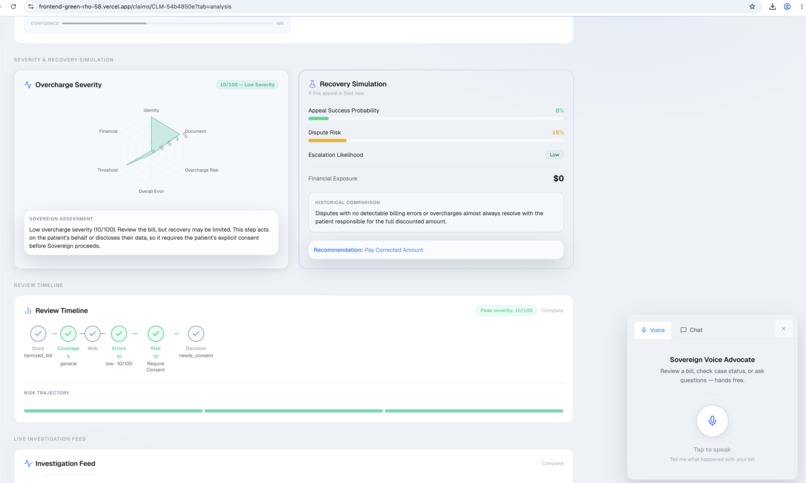Click the last Risk Trajectory segment
The height and width of the screenshot is (483, 806).
click(x=474, y=411)
